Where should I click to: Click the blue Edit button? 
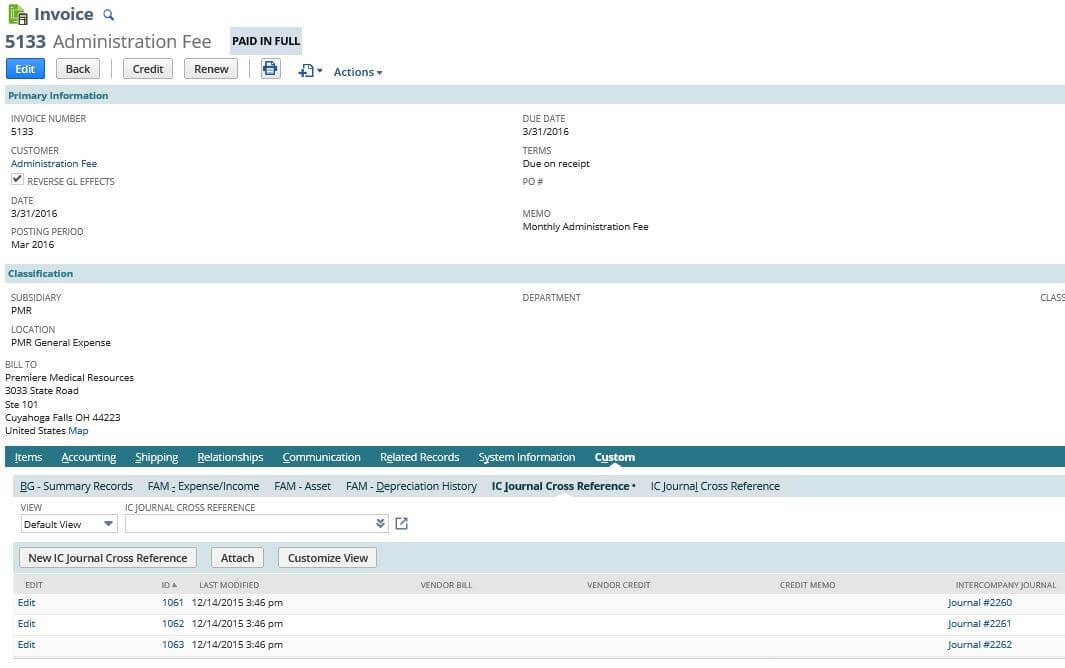pyautogui.click(x=25, y=69)
